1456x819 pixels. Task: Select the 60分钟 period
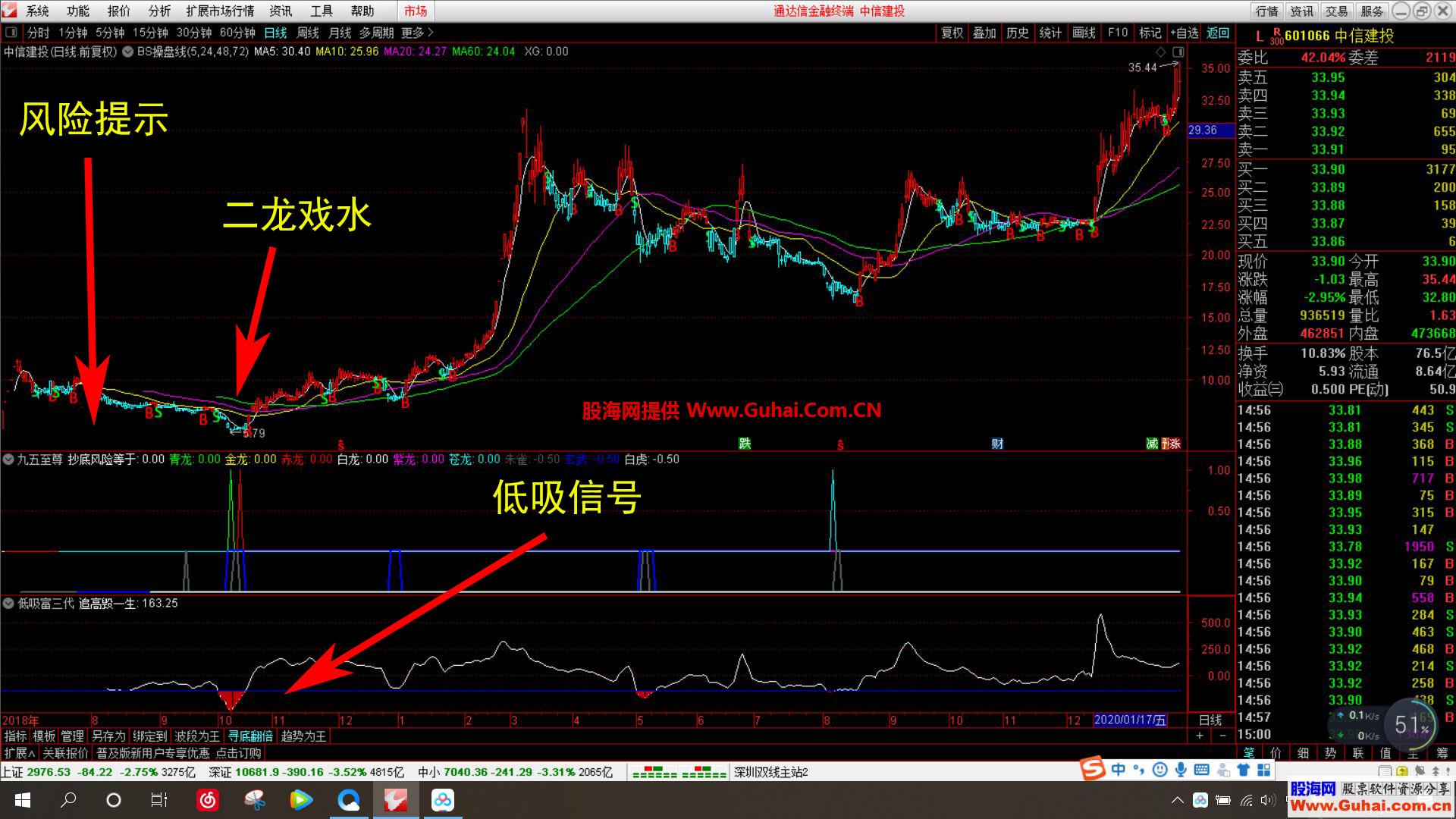(237, 33)
